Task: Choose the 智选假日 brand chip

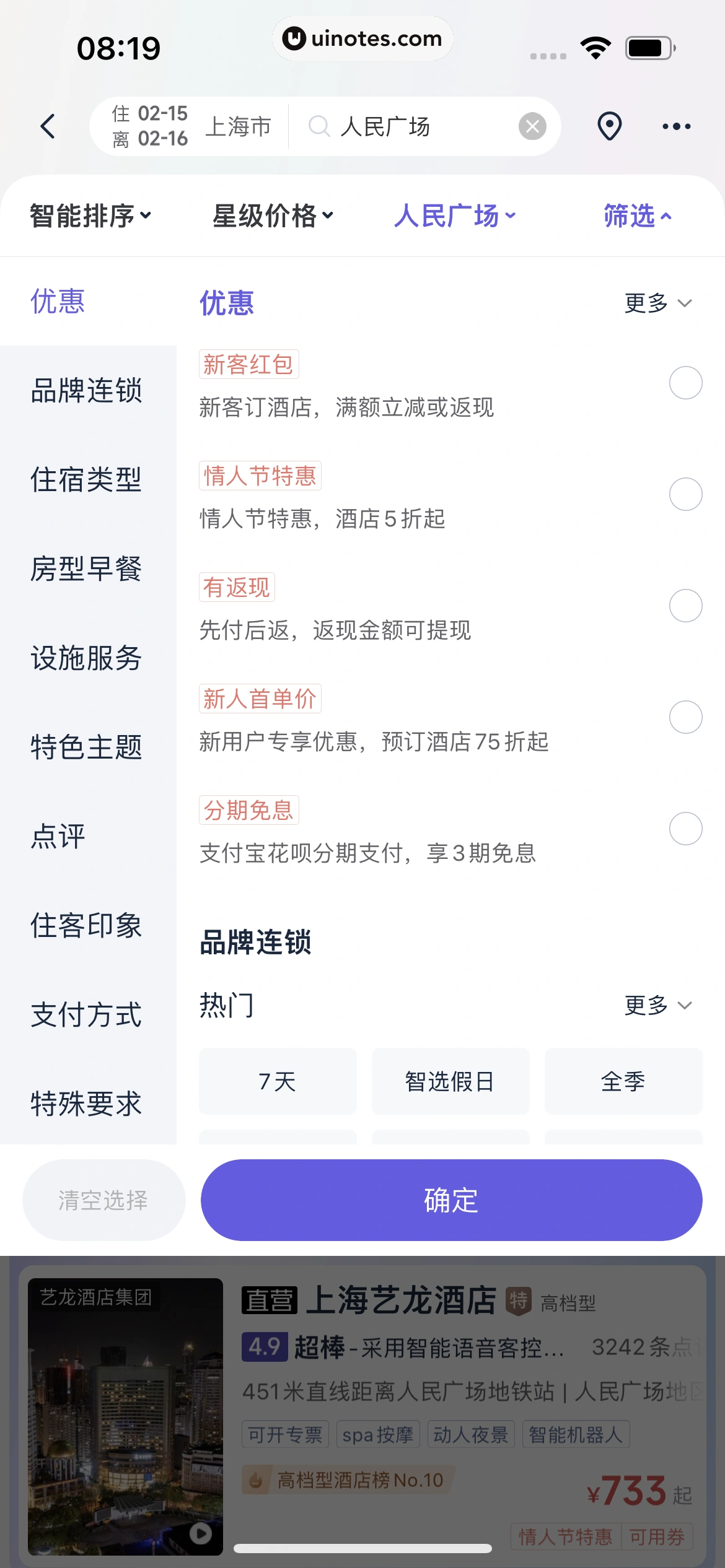Action: tap(450, 1081)
